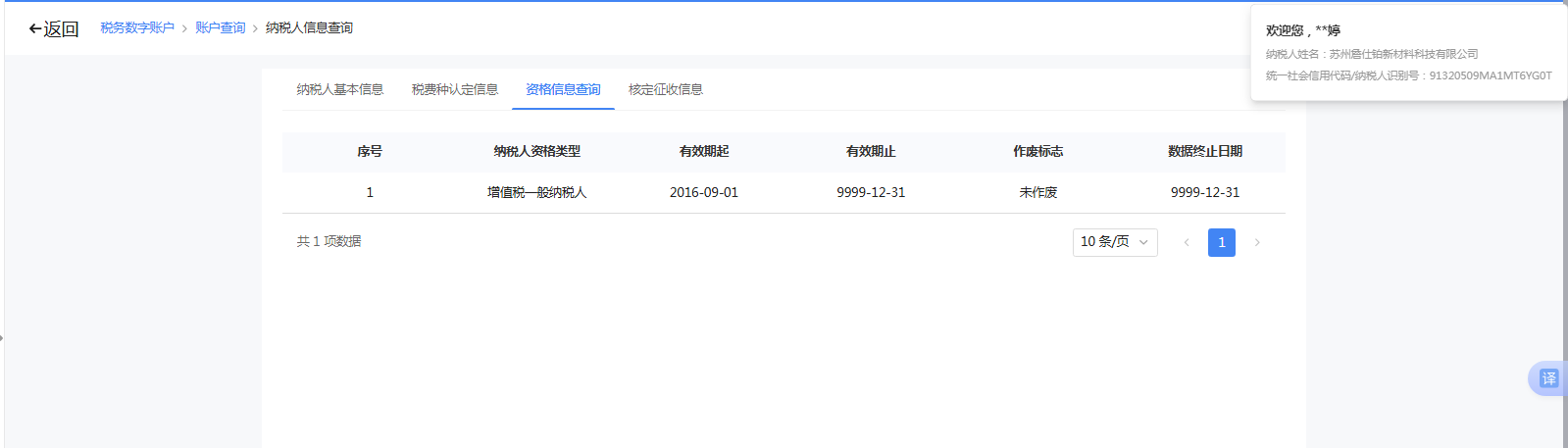Click the 纳税人信息查询 breadcrumb text
This screenshot has width=1568, height=448.
coord(309,28)
